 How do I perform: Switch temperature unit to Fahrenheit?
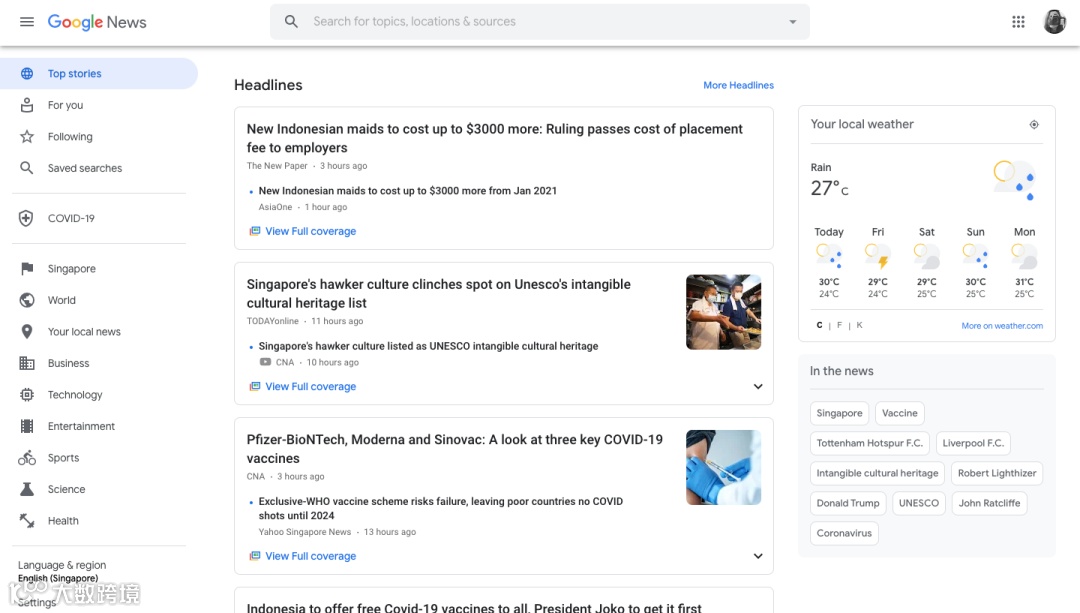click(839, 325)
